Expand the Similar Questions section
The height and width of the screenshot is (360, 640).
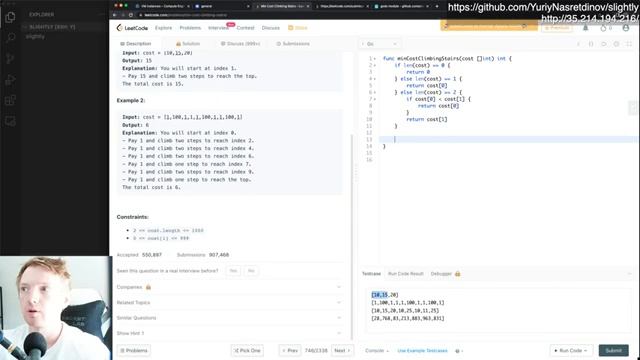(229, 318)
